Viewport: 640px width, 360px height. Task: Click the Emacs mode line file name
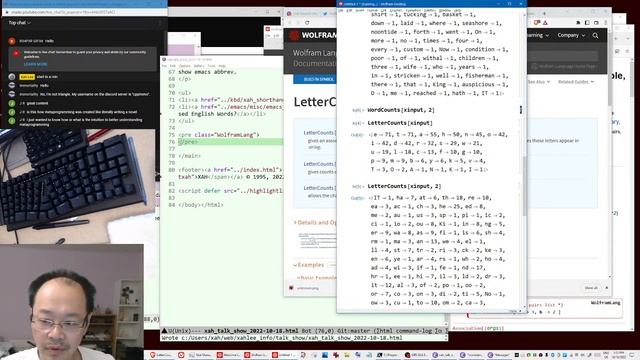251,331
